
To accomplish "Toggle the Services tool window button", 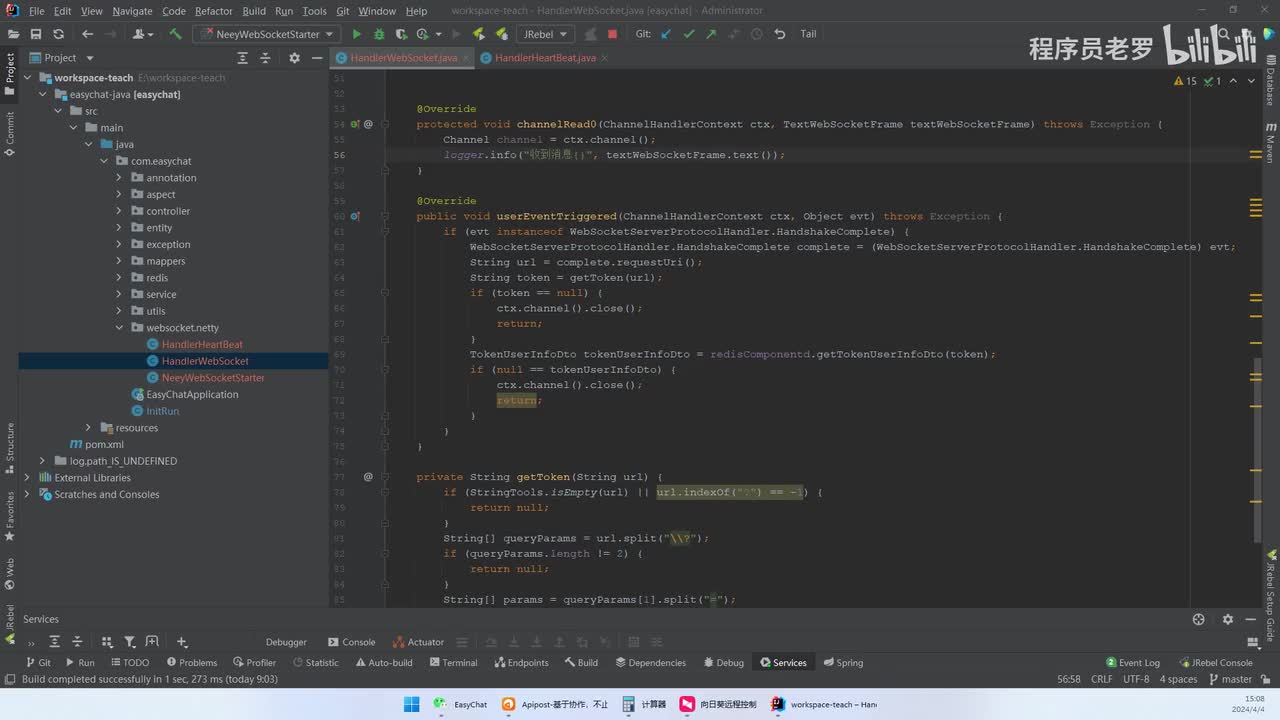I will [783, 662].
